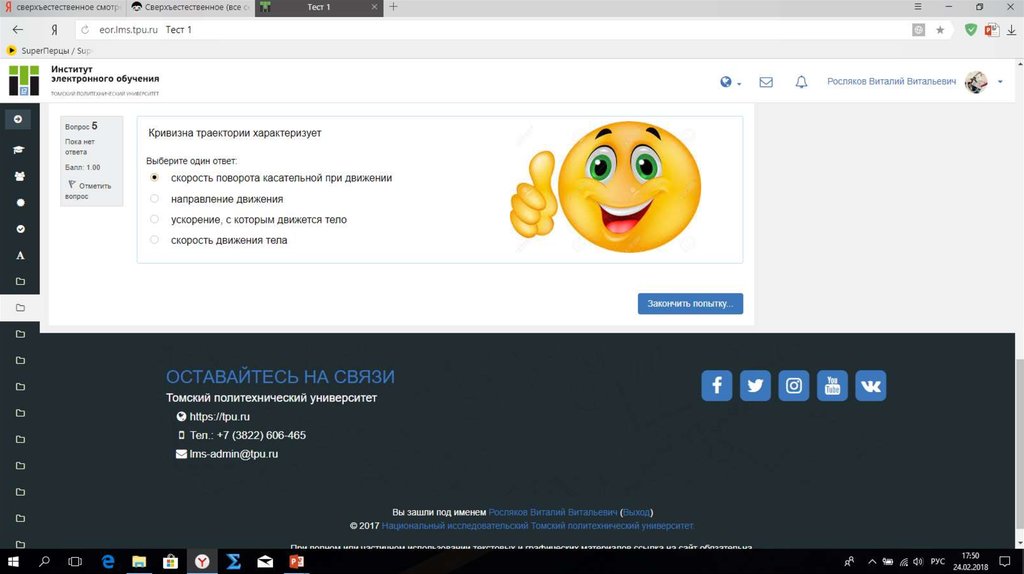Click 'Закончить попытку...' button

point(690,304)
